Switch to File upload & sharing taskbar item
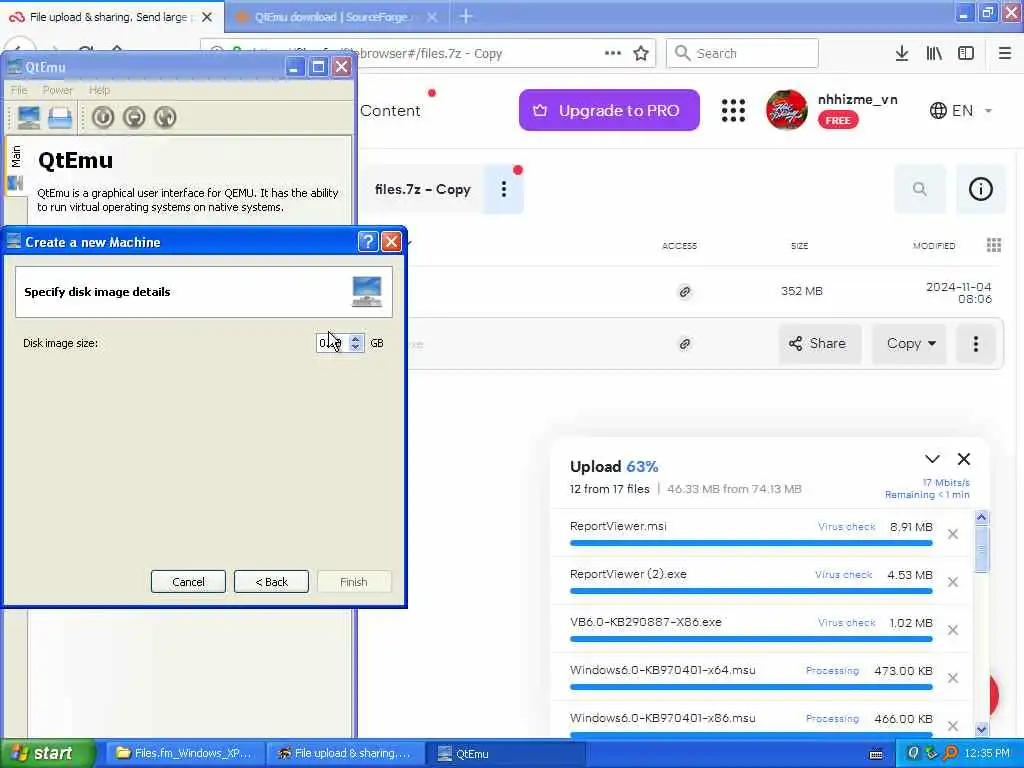1024x768 pixels. pyautogui.click(x=345, y=754)
